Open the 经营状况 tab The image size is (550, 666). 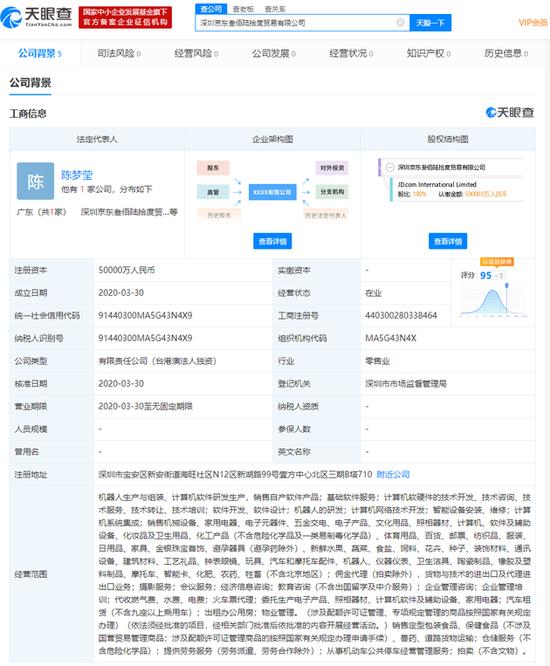click(x=351, y=54)
